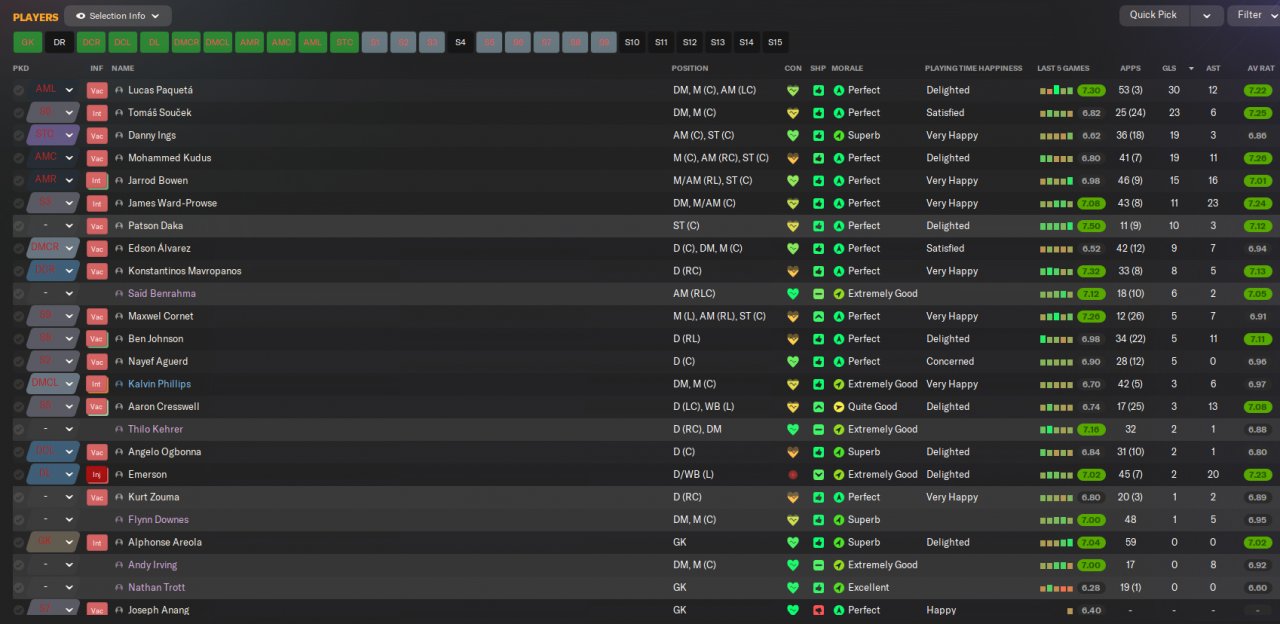Viewport: 1280px width, 624px height.
Task: Click the morale icon for Nathan Trott
Action: click(x=839, y=588)
